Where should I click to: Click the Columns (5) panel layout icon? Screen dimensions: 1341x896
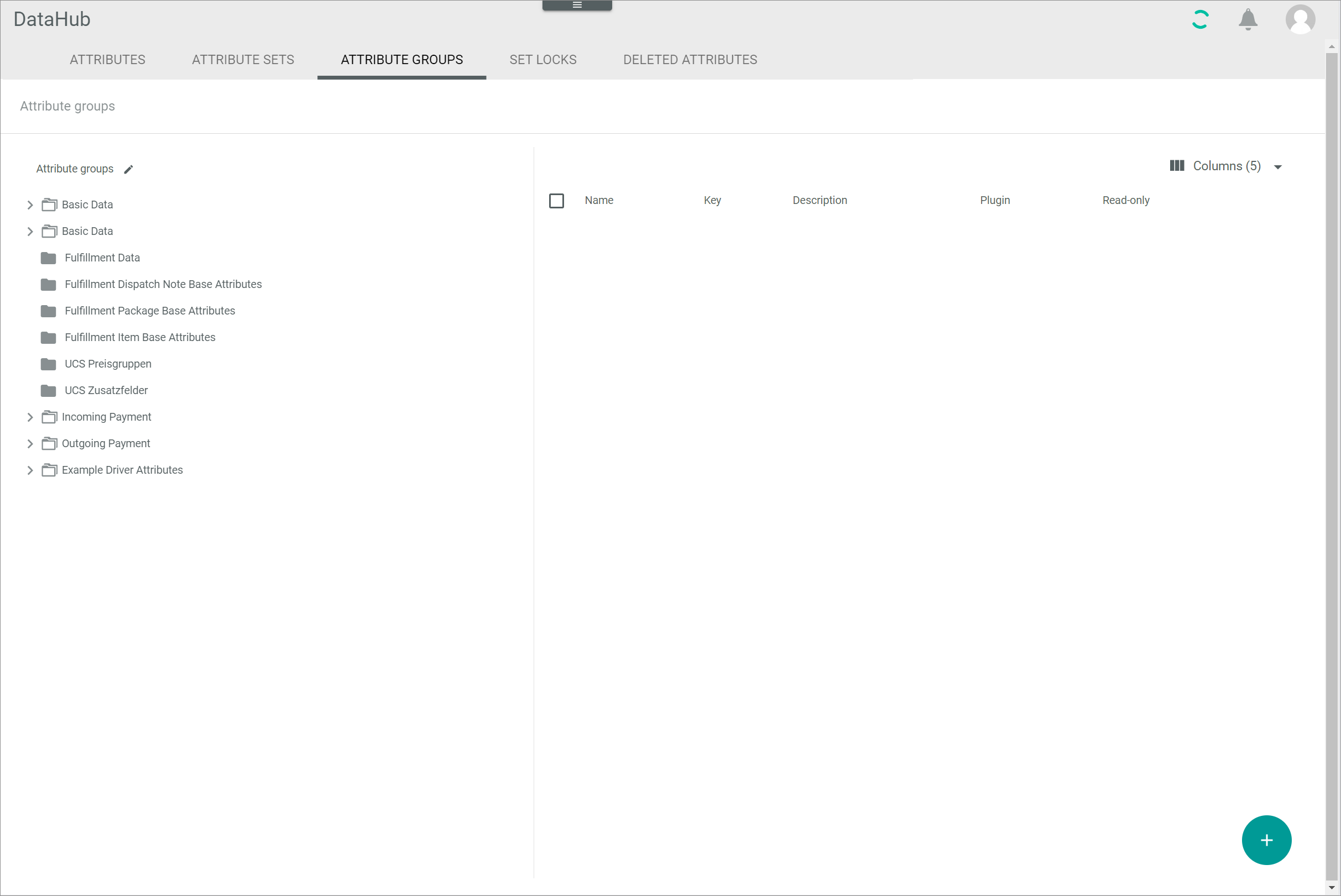coord(1176,166)
